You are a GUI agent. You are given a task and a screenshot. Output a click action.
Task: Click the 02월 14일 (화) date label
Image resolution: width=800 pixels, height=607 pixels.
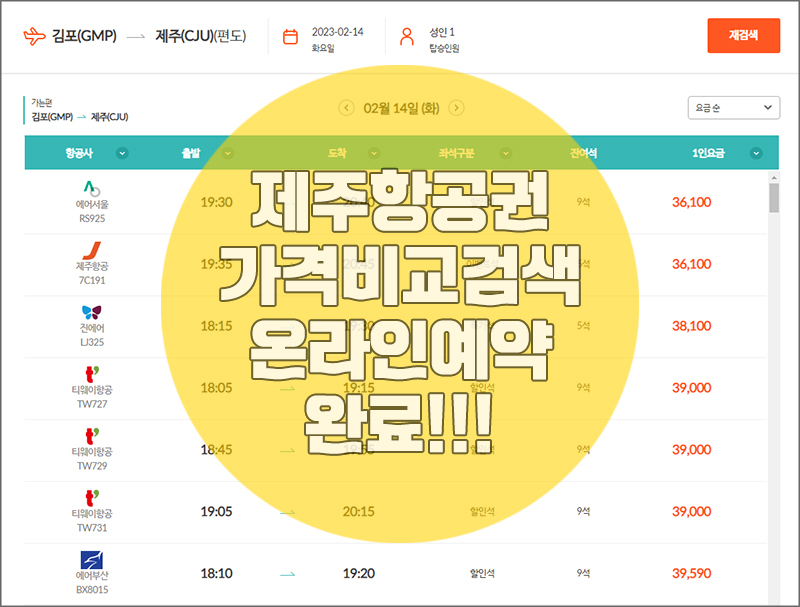tap(401, 108)
